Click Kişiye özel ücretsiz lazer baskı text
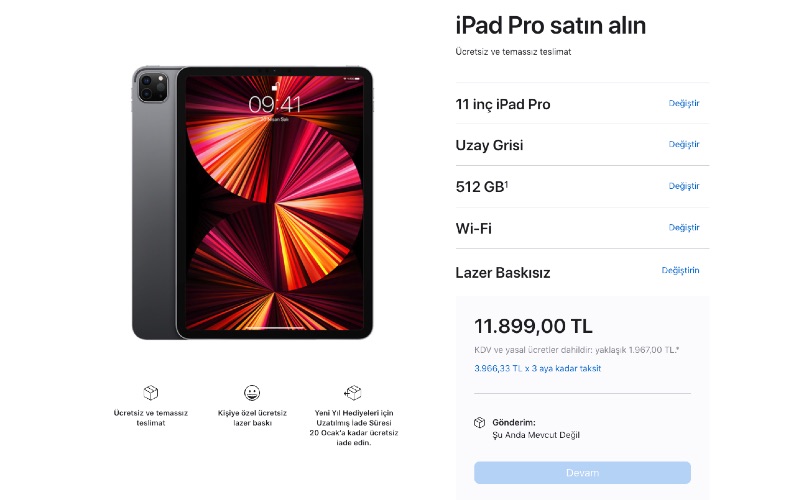This screenshot has height=500, width=808. coord(252,418)
